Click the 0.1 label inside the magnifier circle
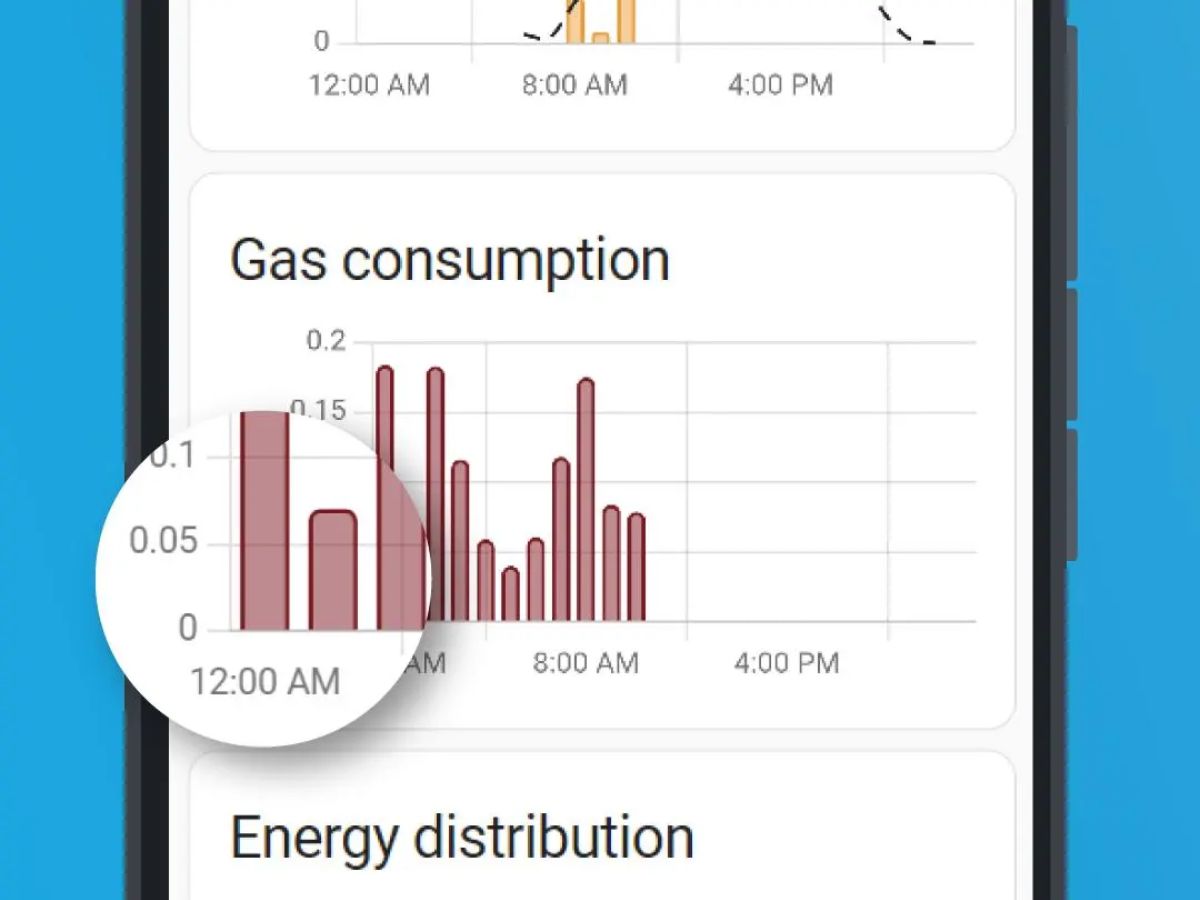This screenshot has width=1200, height=900. [x=172, y=457]
